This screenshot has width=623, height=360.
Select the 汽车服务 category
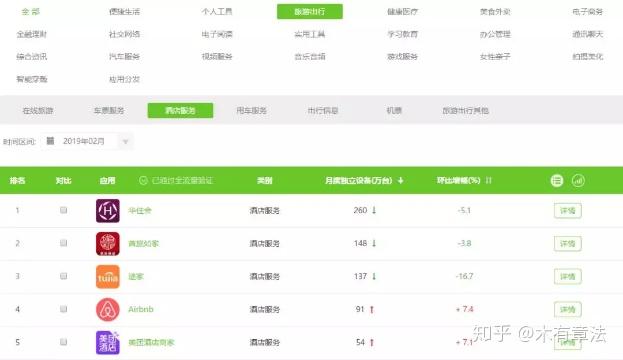pyautogui.click(x=124, y=56)
